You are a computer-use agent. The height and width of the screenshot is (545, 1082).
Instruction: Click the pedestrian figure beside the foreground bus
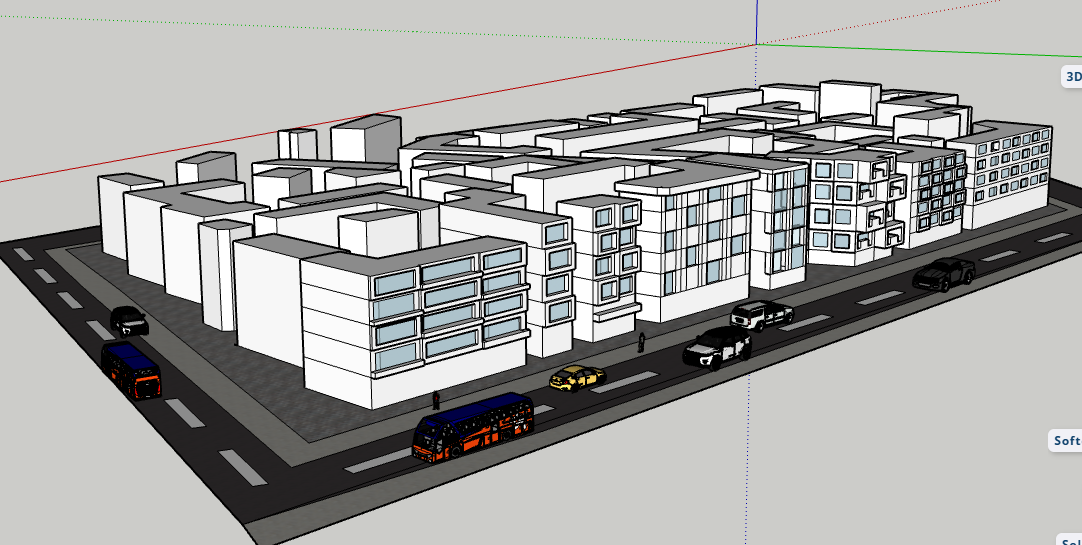coord(436,400)
